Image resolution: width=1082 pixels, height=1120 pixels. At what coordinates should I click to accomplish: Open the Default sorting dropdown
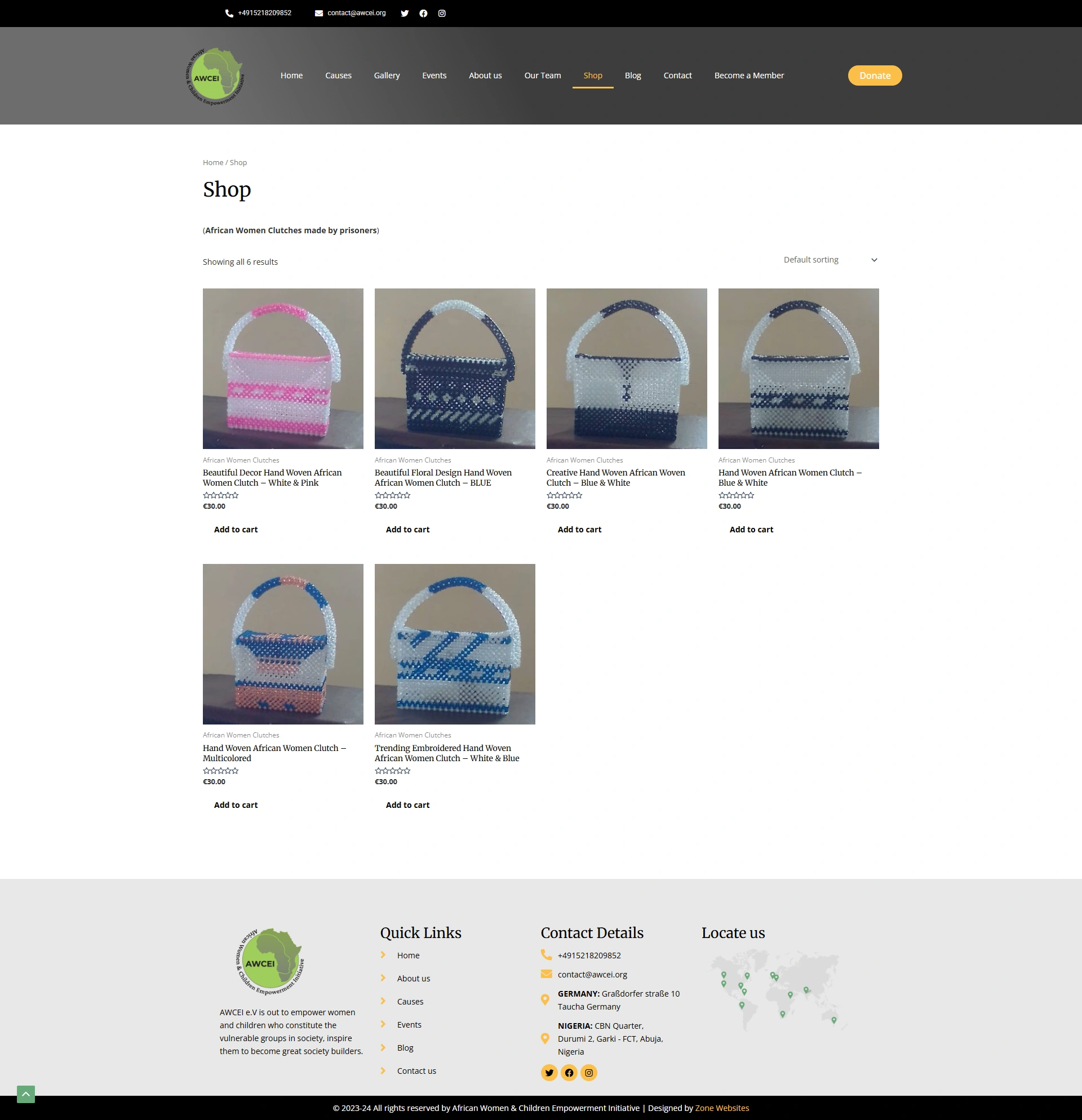[830, 259]
